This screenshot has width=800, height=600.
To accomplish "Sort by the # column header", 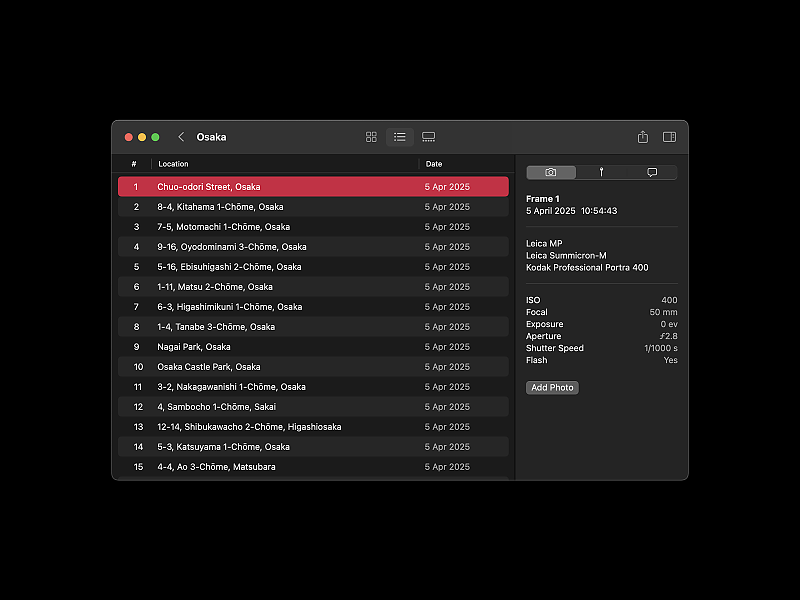I will [134, 164].
